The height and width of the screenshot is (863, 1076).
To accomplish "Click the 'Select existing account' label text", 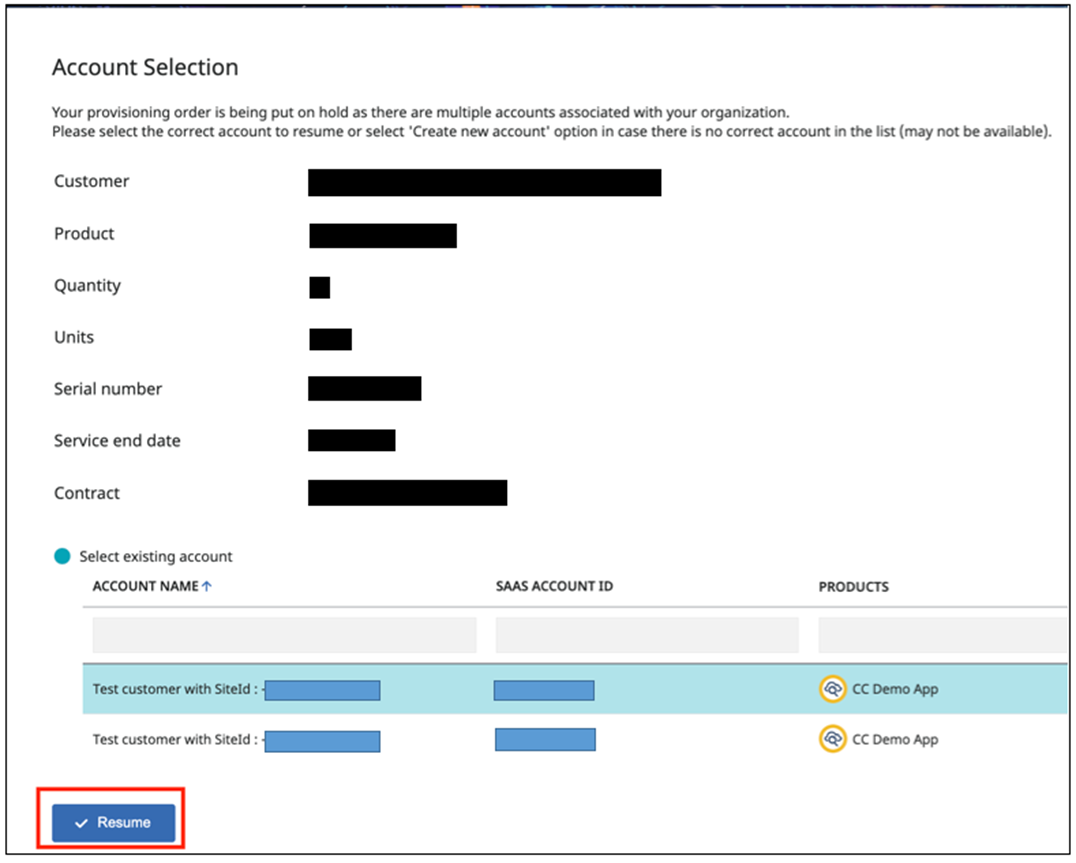I will 156,557.
